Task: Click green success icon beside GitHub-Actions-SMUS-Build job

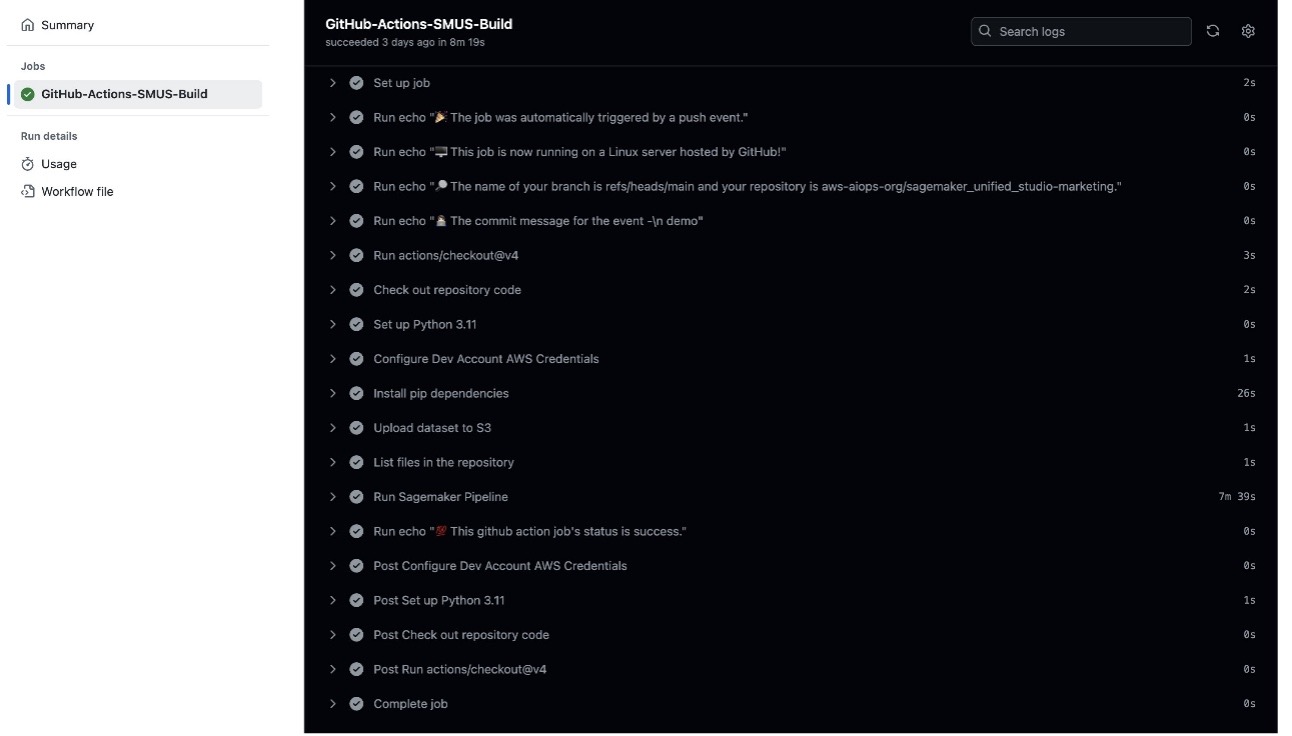Action: point(28,94)
